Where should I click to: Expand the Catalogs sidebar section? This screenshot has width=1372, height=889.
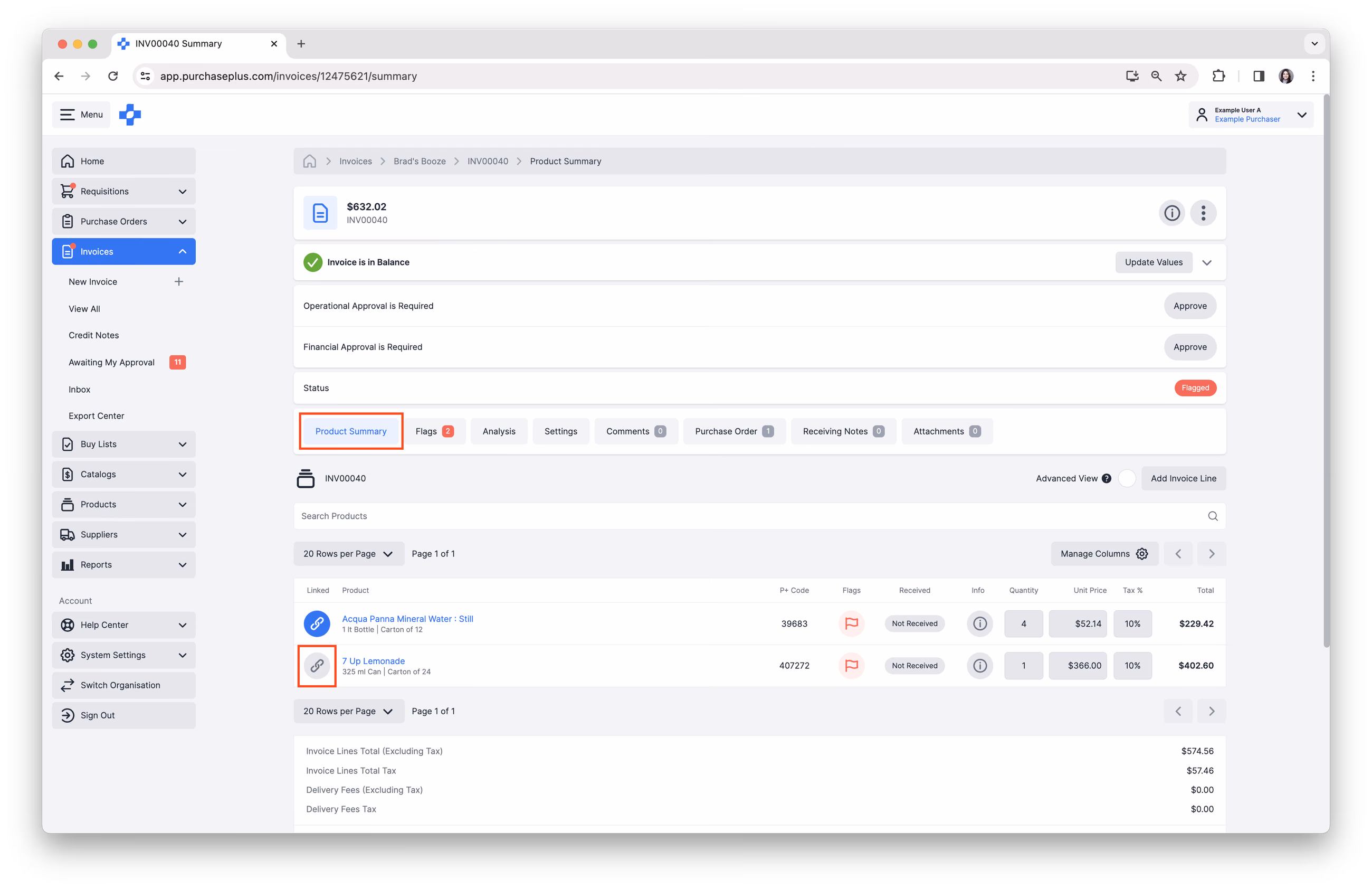pos(123,474)
